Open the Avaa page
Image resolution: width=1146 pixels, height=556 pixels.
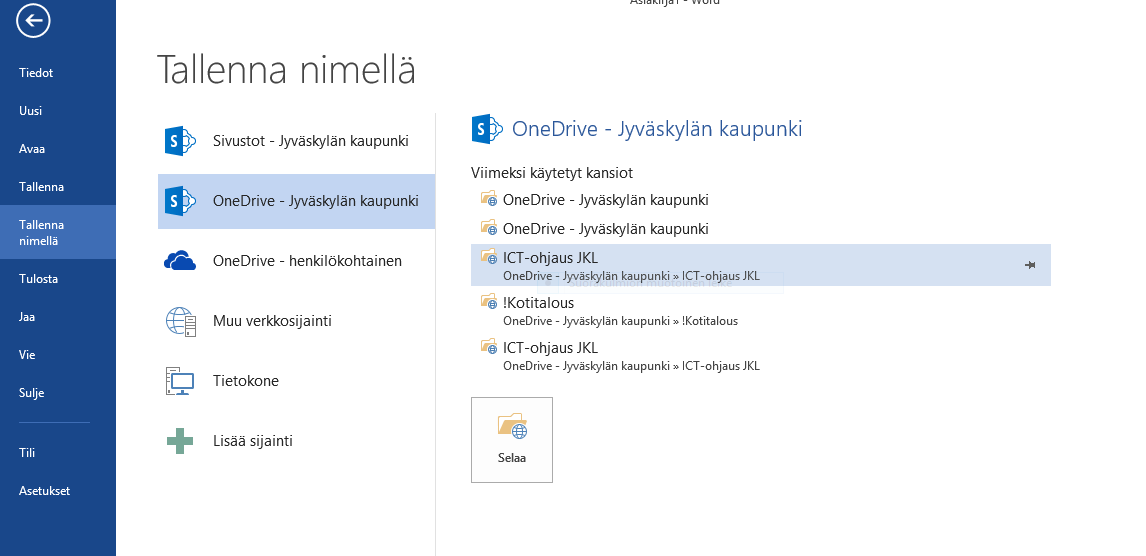(32, 149)
